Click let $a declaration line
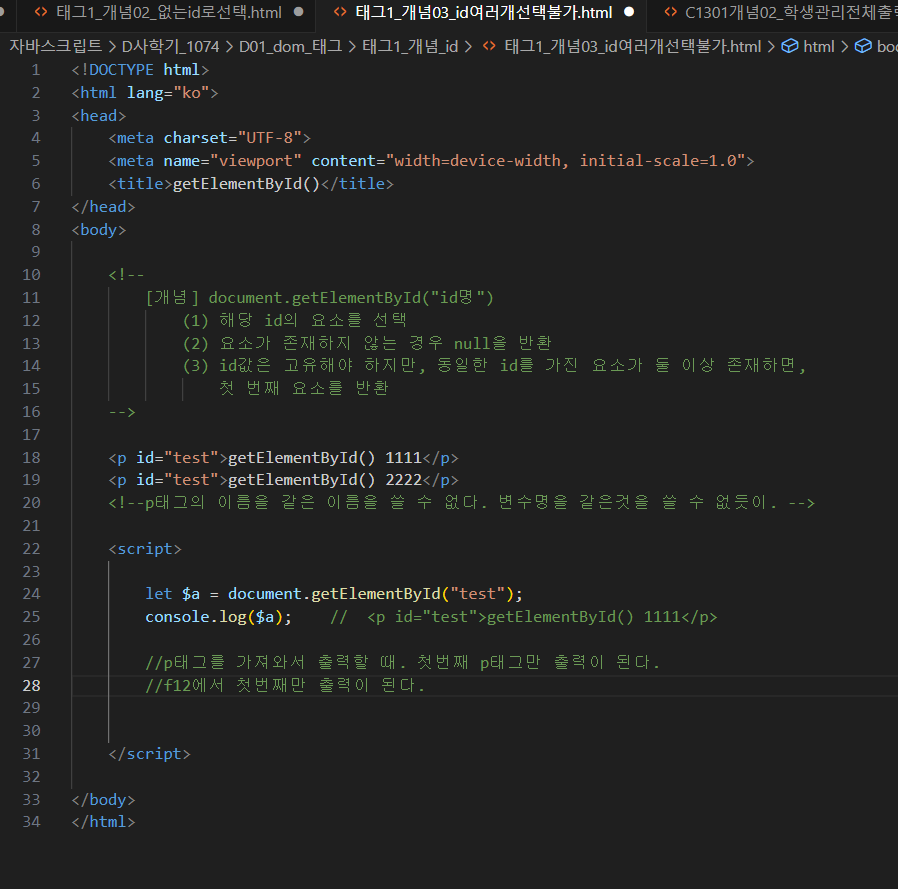This screenshot has width=898, height=889. pyautogui.click(x=334, y=594)
